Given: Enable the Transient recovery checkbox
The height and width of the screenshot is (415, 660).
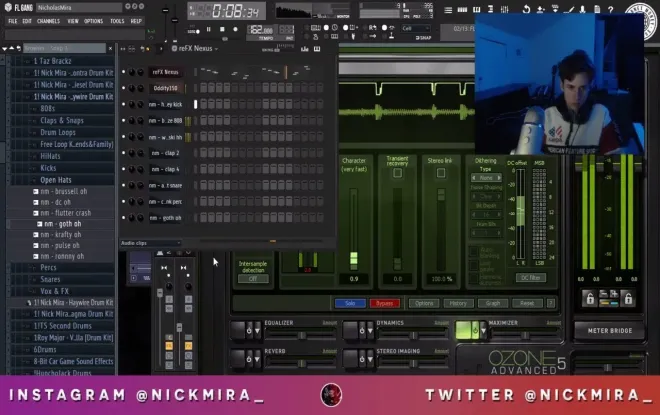Looking at the screenshot, I should [x=397, y=173].
